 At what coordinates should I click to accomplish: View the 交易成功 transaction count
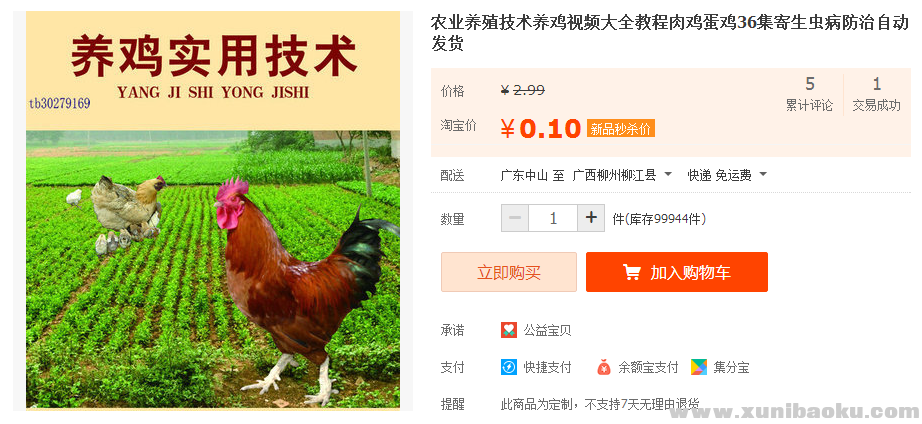(x=877, y=94)
